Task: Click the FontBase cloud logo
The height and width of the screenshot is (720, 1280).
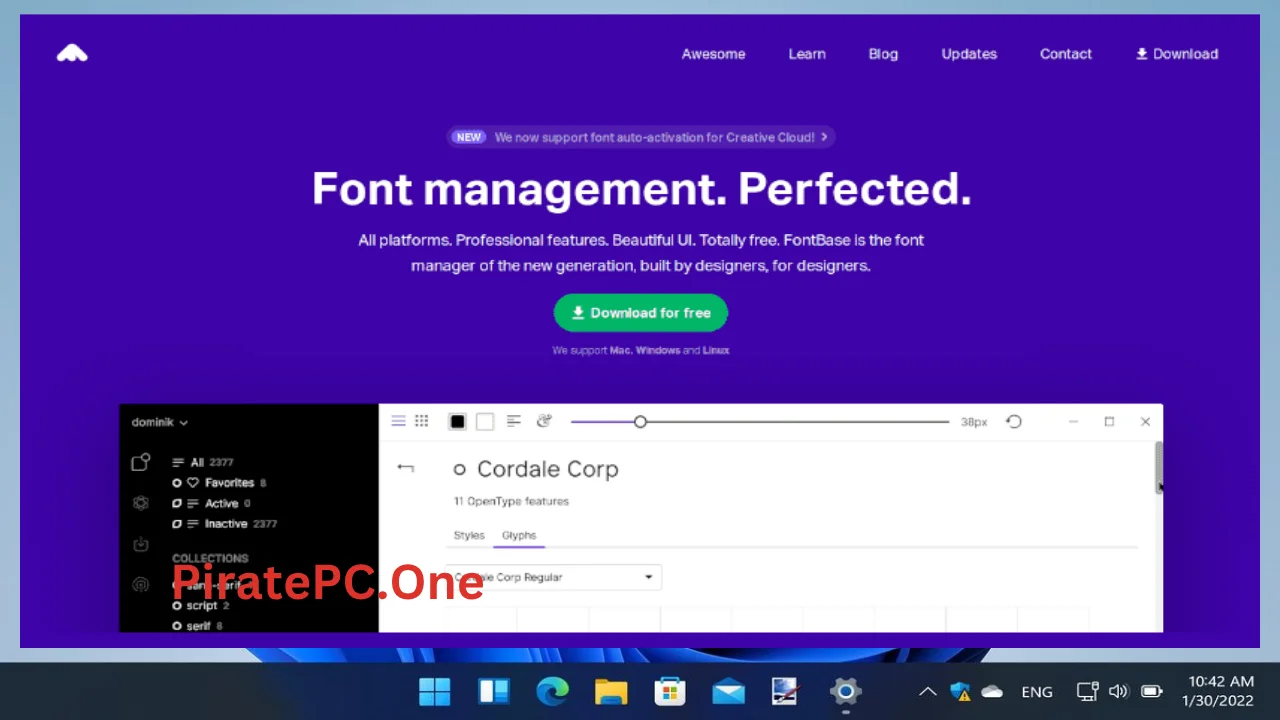Action: pyautogui.click(x=72, y=53)
